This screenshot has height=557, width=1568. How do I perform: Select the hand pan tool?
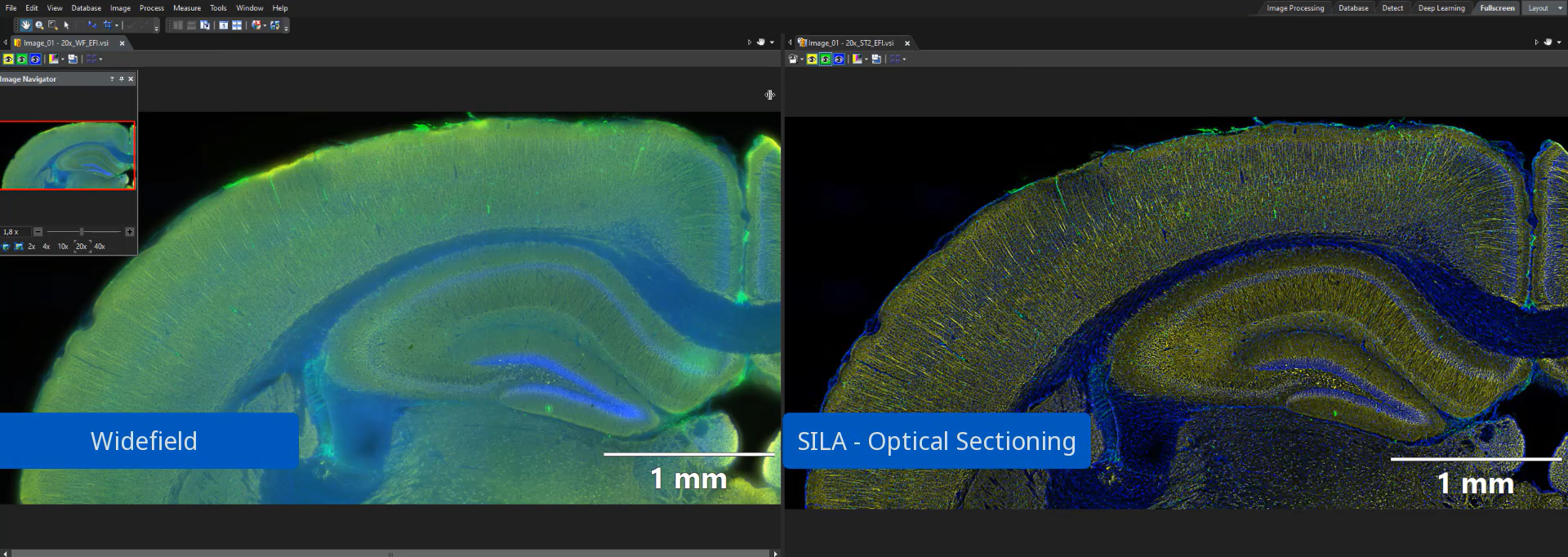(x=26, y=25)
